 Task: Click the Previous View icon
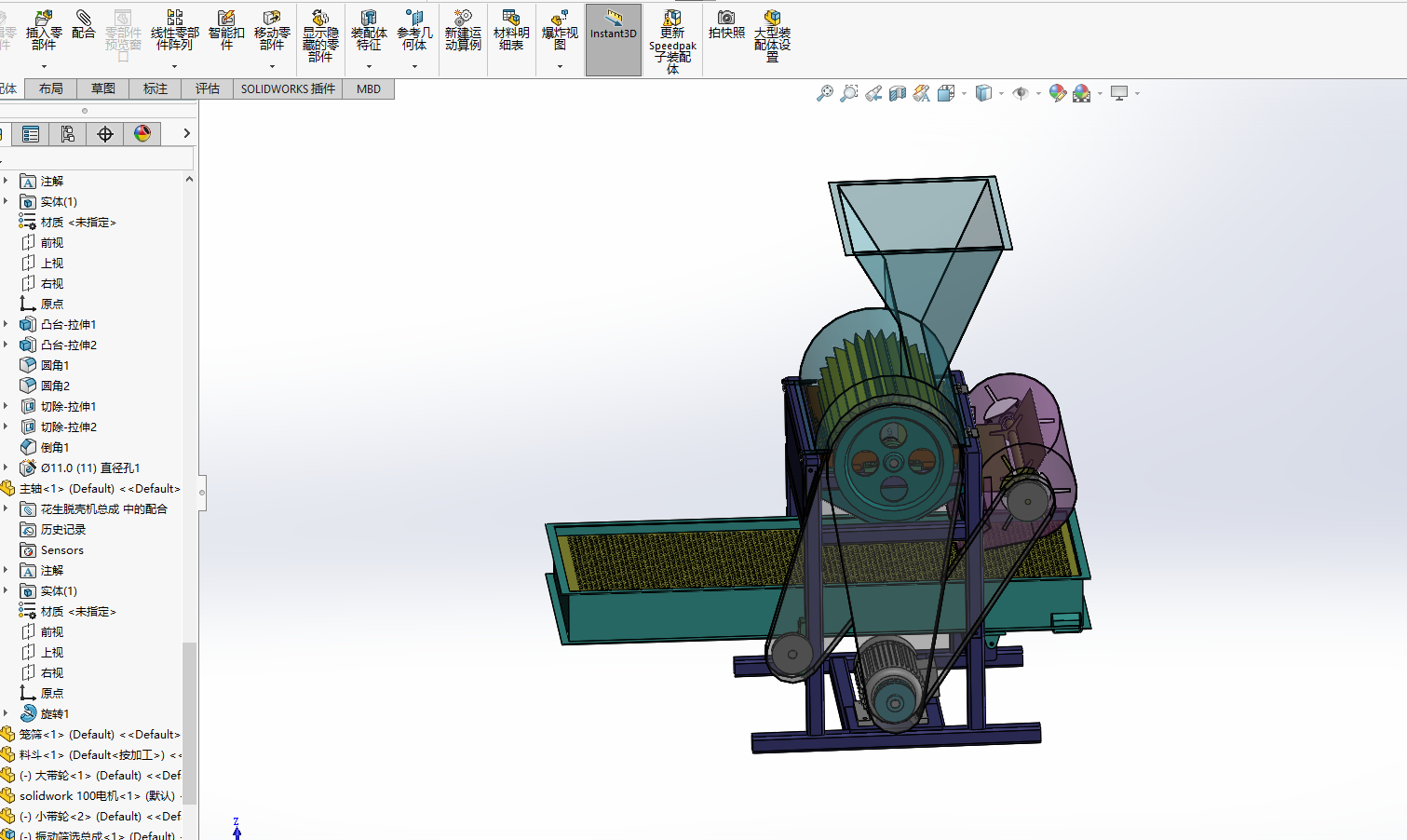873,93
